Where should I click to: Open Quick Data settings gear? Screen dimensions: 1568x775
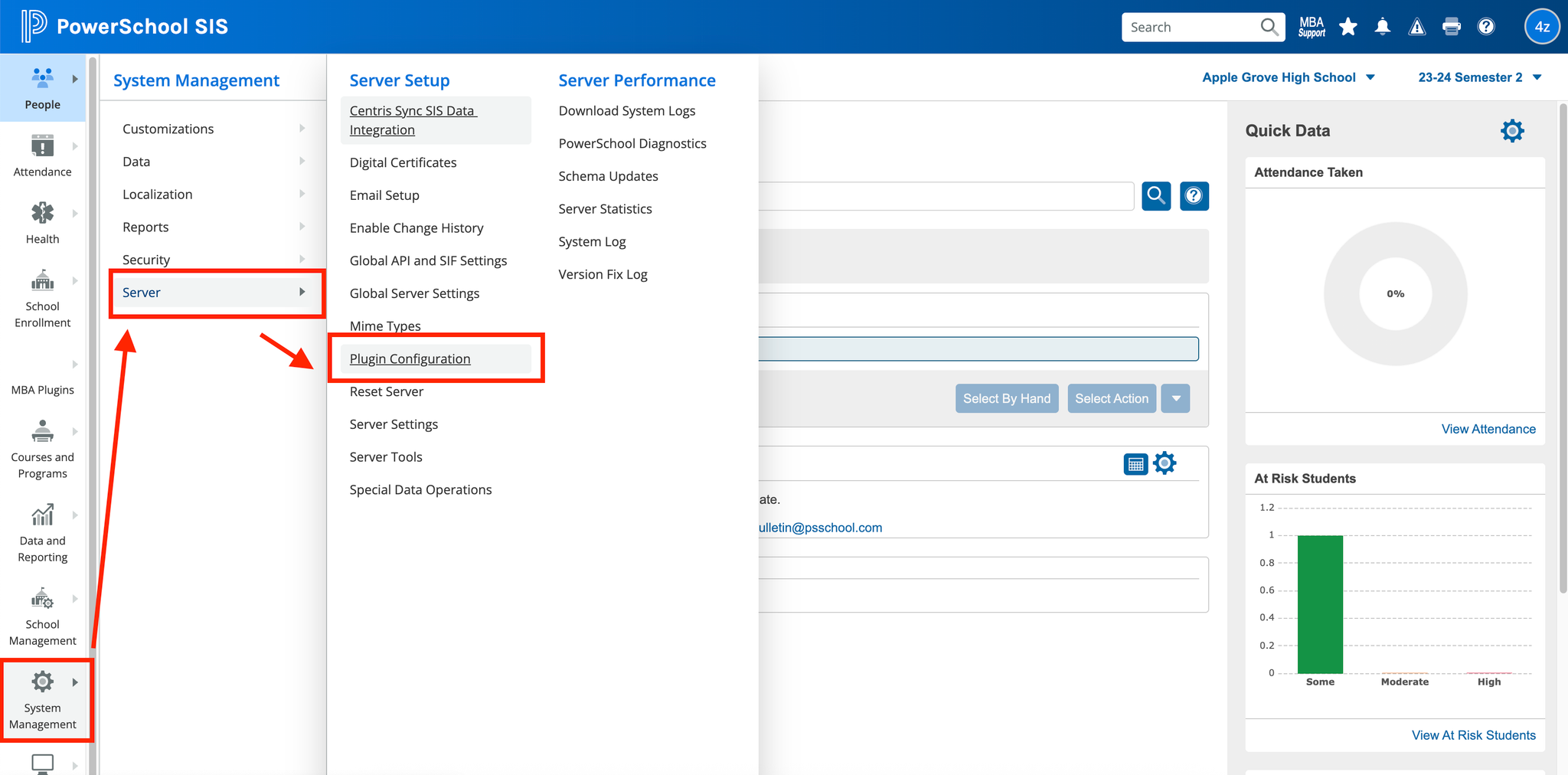coord(1512,131)
